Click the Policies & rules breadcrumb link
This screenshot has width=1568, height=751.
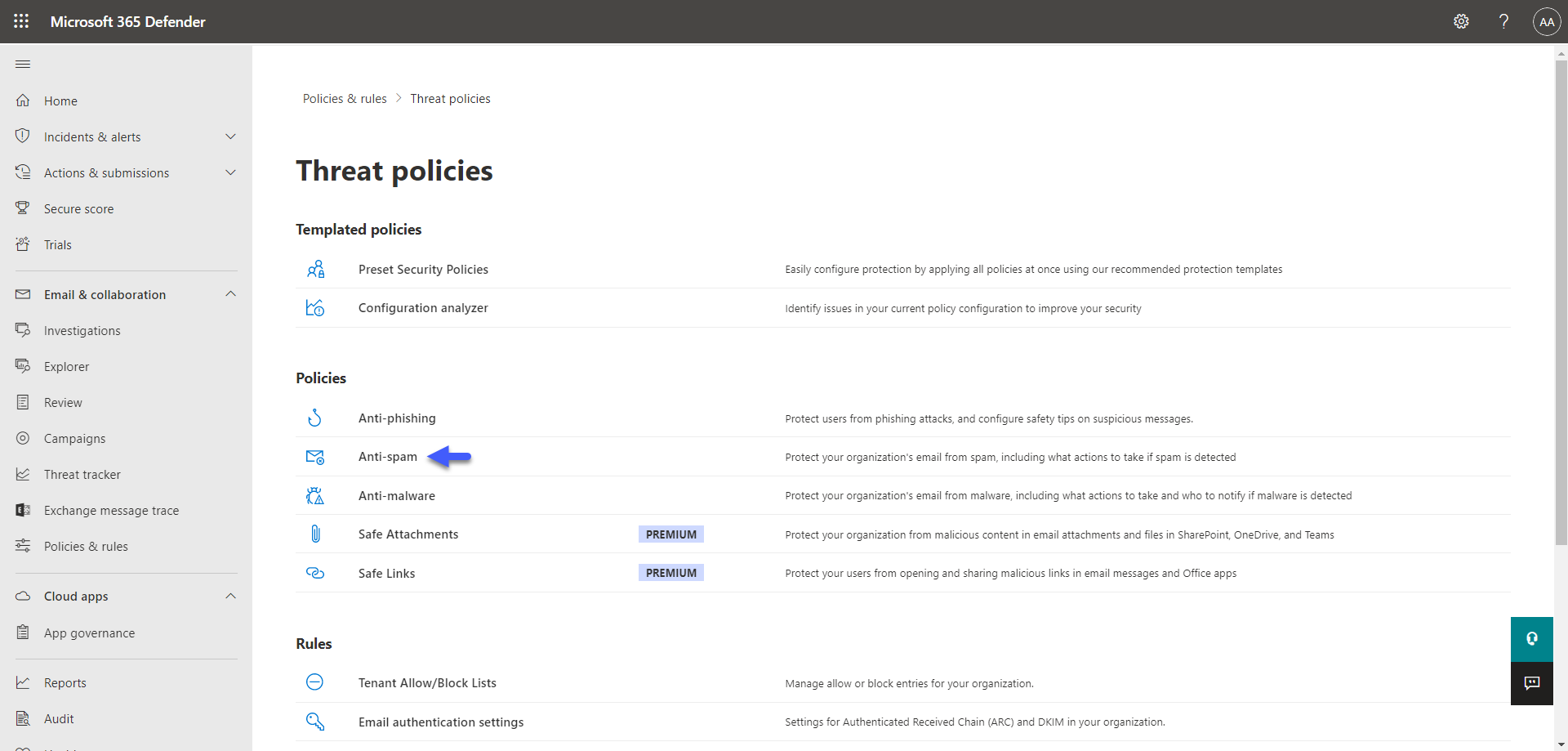coord(345,98)
